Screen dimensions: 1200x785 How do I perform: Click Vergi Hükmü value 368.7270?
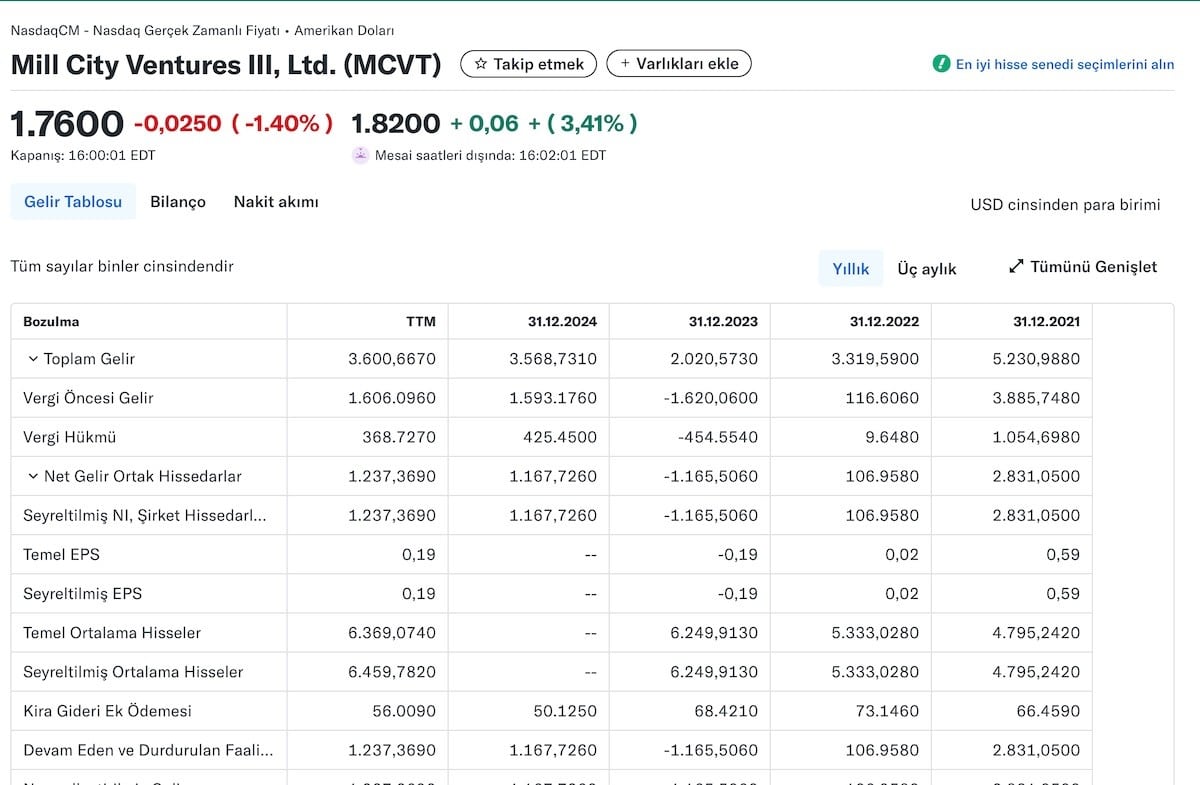tap(399, 437)
